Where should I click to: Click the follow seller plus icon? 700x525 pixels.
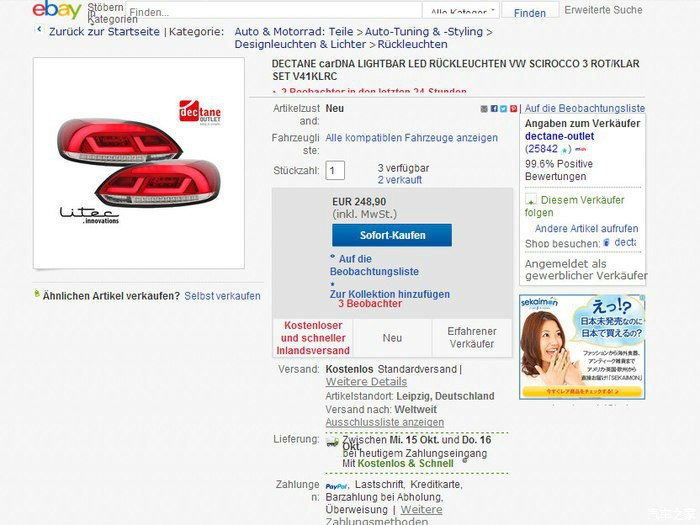coord(531,200)
